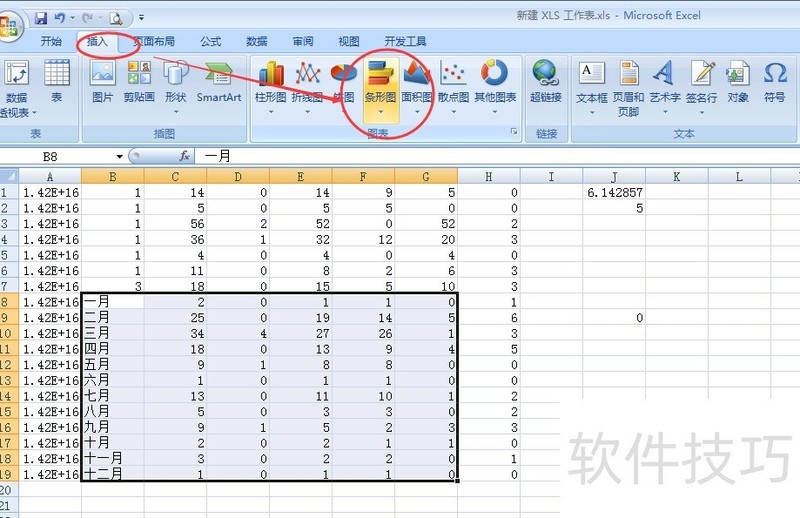Insert a line chart (折线图)
Image resolution: width=800 pixels, height=518 pixels.
click(307, 83)
